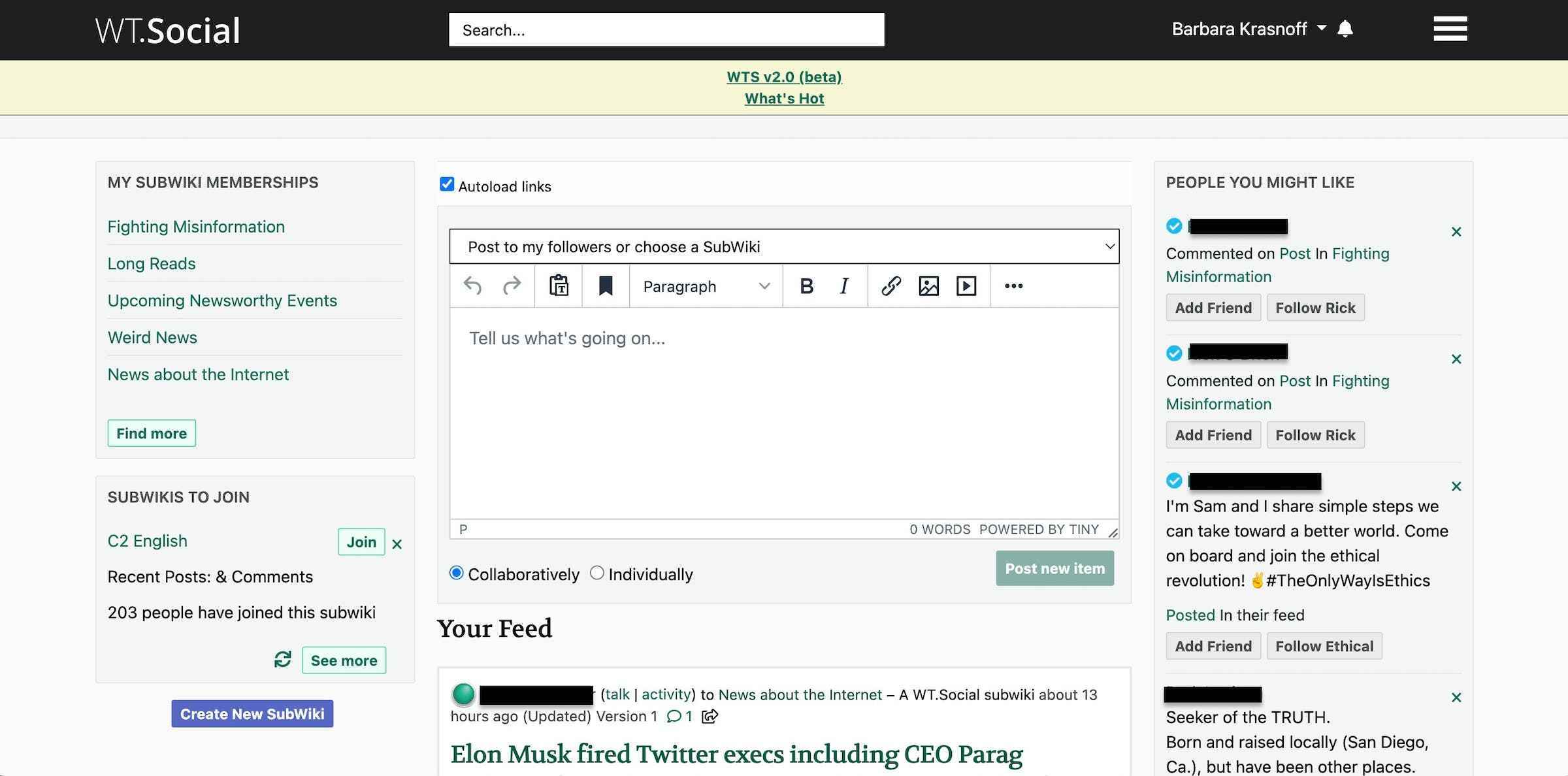Click the green avatar on feed post
The height and width of the screenshot is (776, 1568).
(x=463, y=694)
